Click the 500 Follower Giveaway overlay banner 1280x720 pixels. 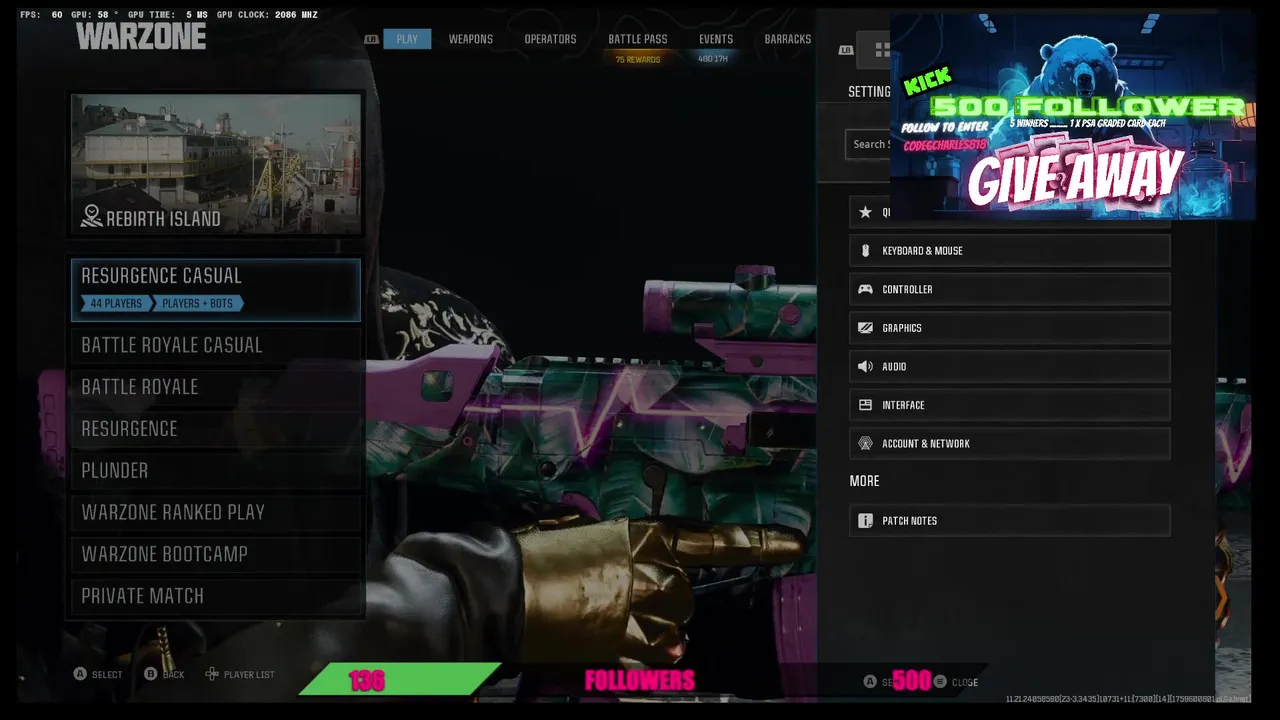tap(1072, 115)
